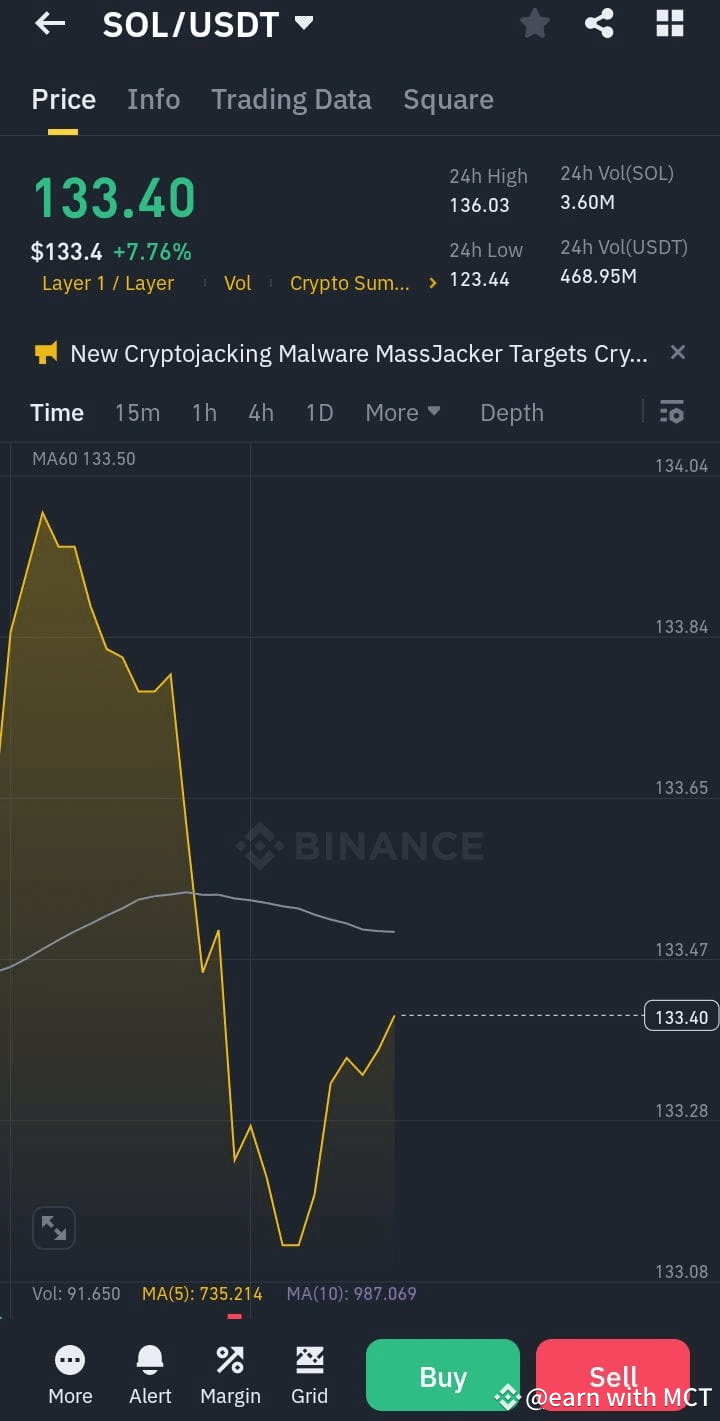Add SOL/USDT to favorites via star icon
Screen dimensions: 720x1421
point(534,23)
